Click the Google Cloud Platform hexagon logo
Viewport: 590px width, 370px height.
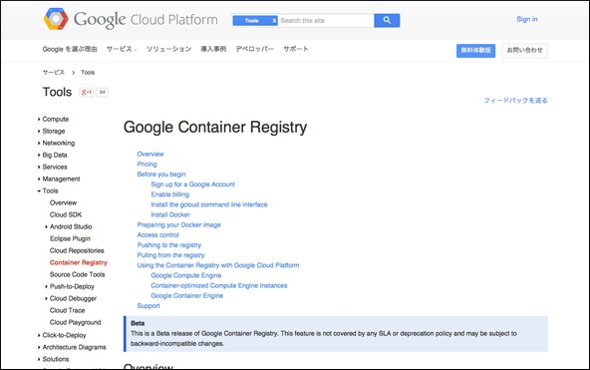(x=56, y=19)
